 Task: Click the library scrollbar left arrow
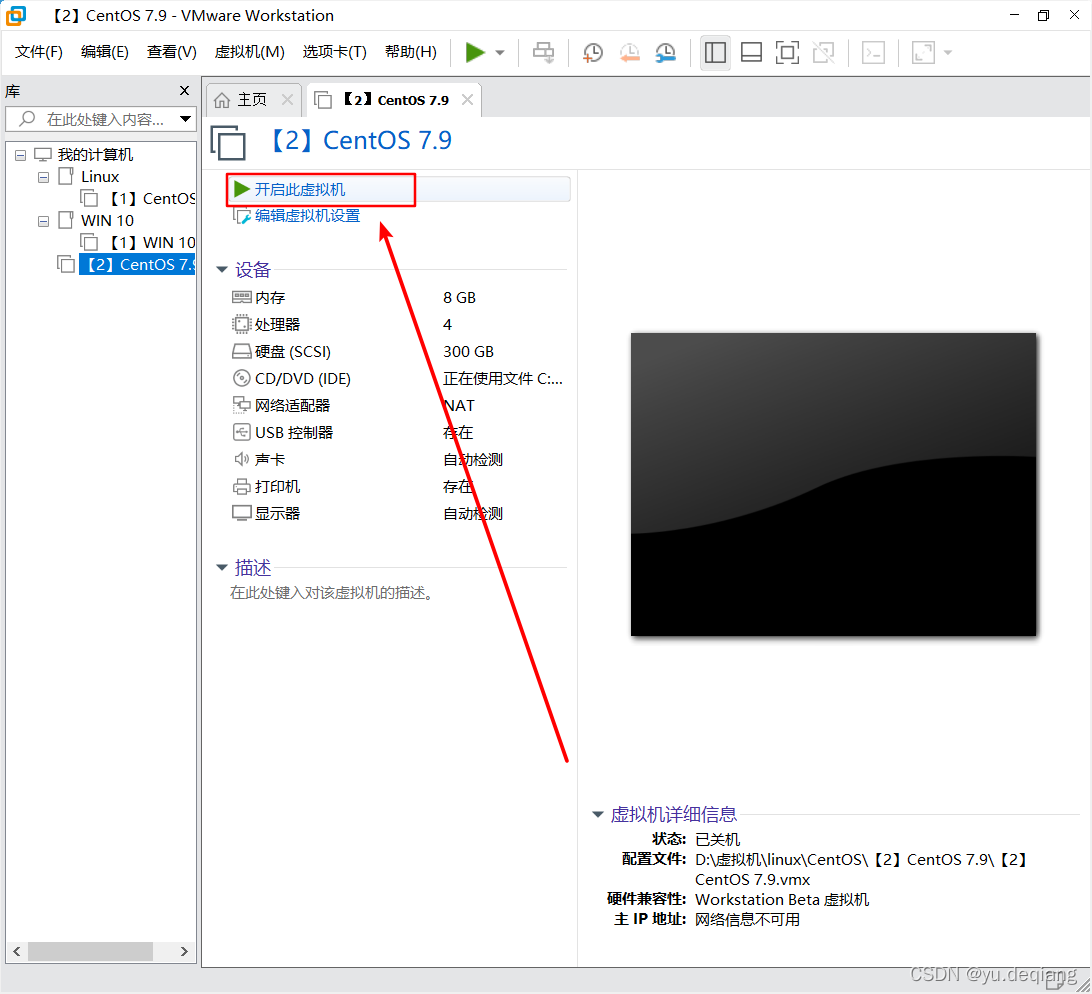tap(17, 952)
